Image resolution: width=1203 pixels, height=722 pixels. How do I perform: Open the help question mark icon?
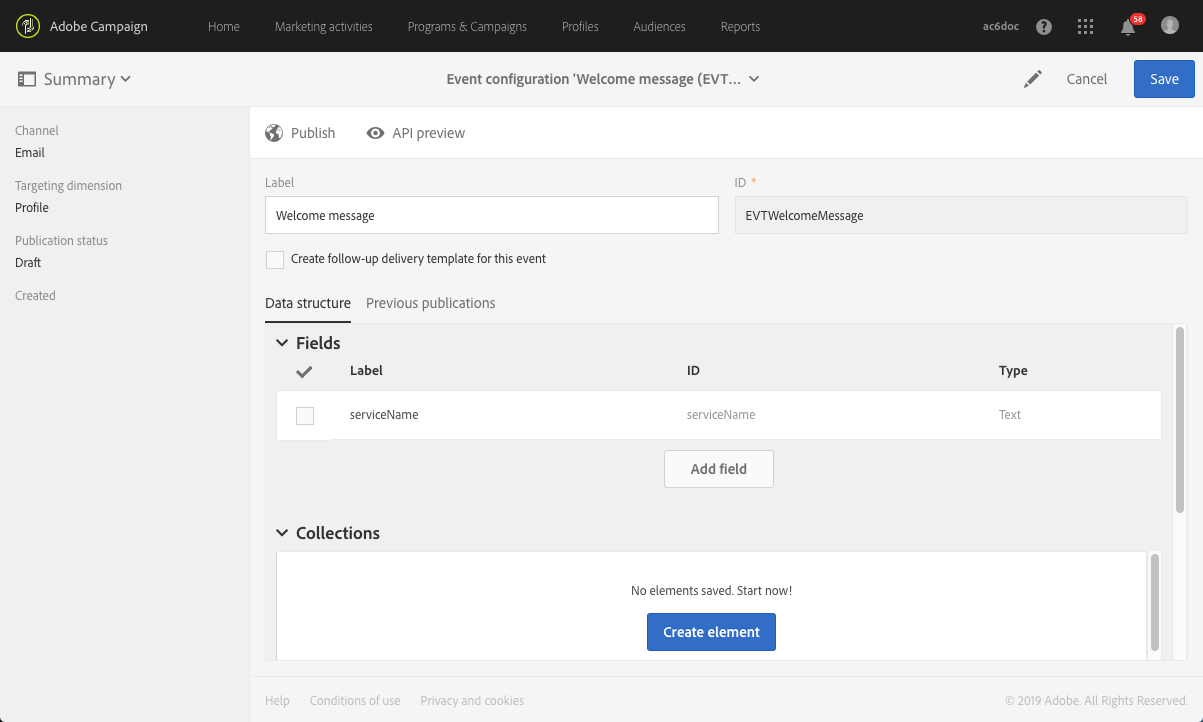point(1044,27)
